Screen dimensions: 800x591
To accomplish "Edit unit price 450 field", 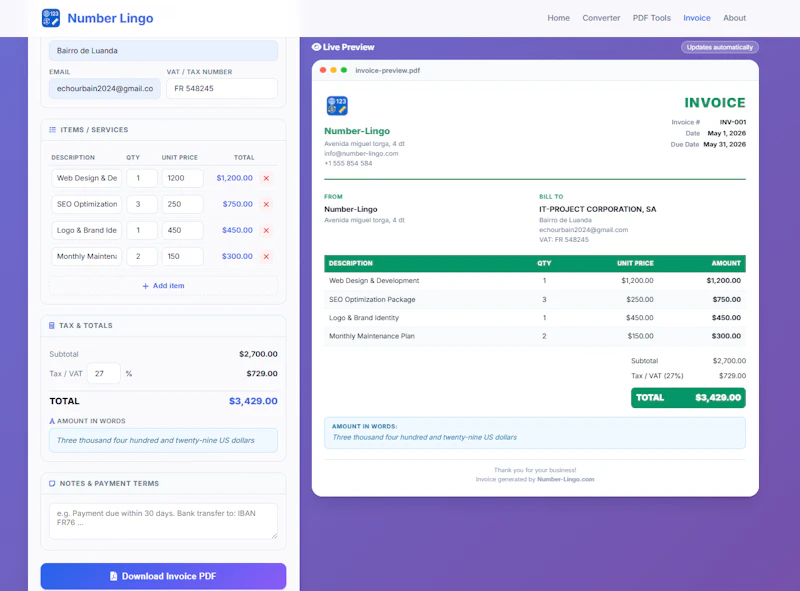I will [x=183, y=230].
